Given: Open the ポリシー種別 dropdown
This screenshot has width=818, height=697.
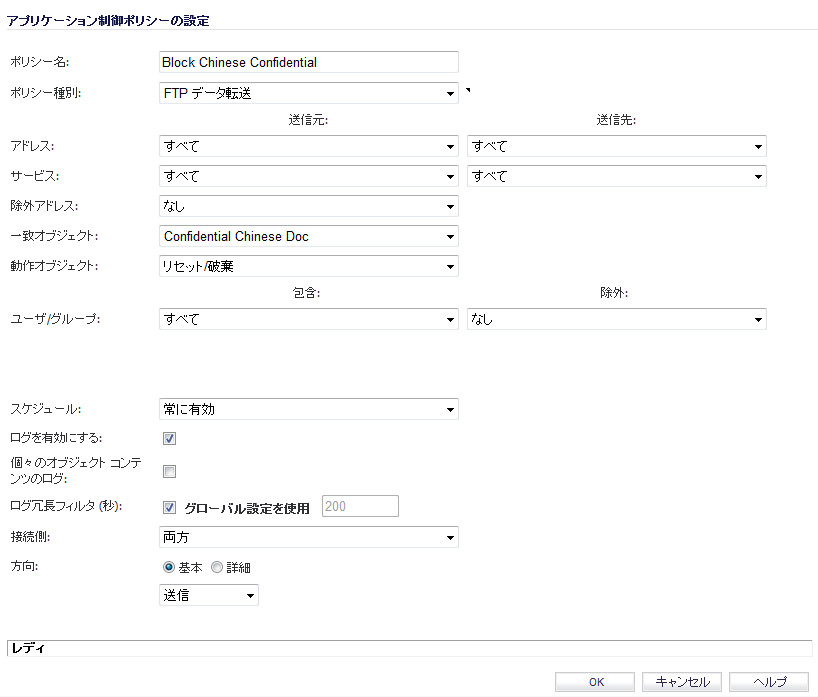Looking at the screenshot, I should [x=308, y=93].
